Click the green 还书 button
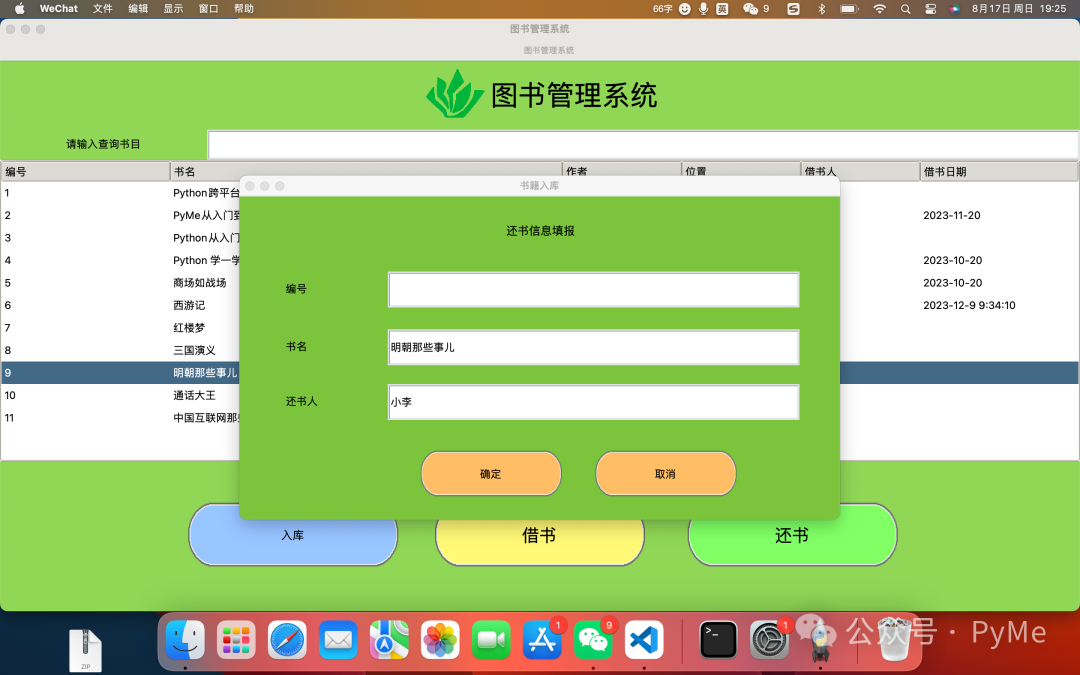1080x675 pixels. (x=792, y=537)
